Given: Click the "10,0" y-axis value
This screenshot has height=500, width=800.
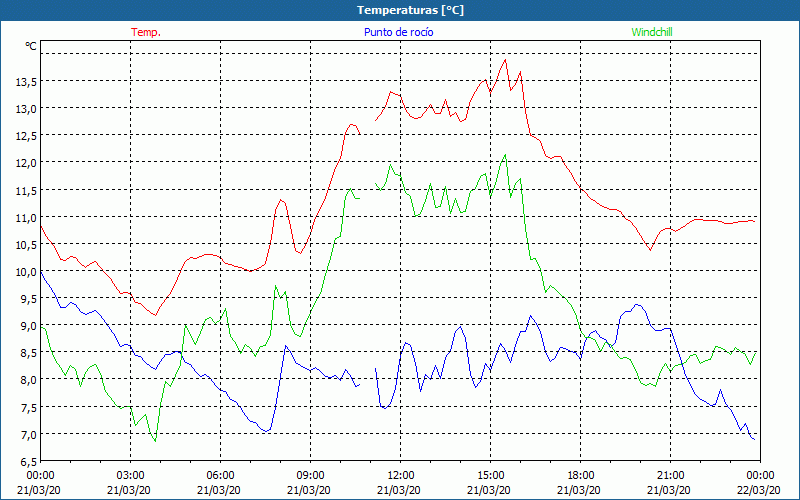Looking at the screenshot, I should [x=26, y=271].
